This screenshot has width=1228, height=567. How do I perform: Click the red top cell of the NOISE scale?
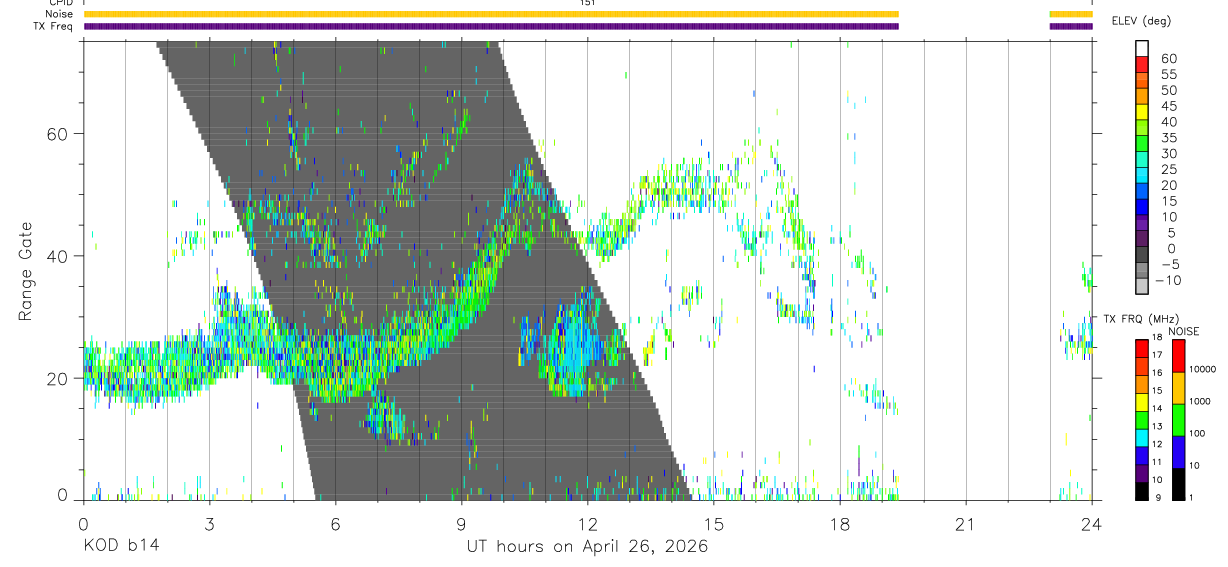point(1178,355)
